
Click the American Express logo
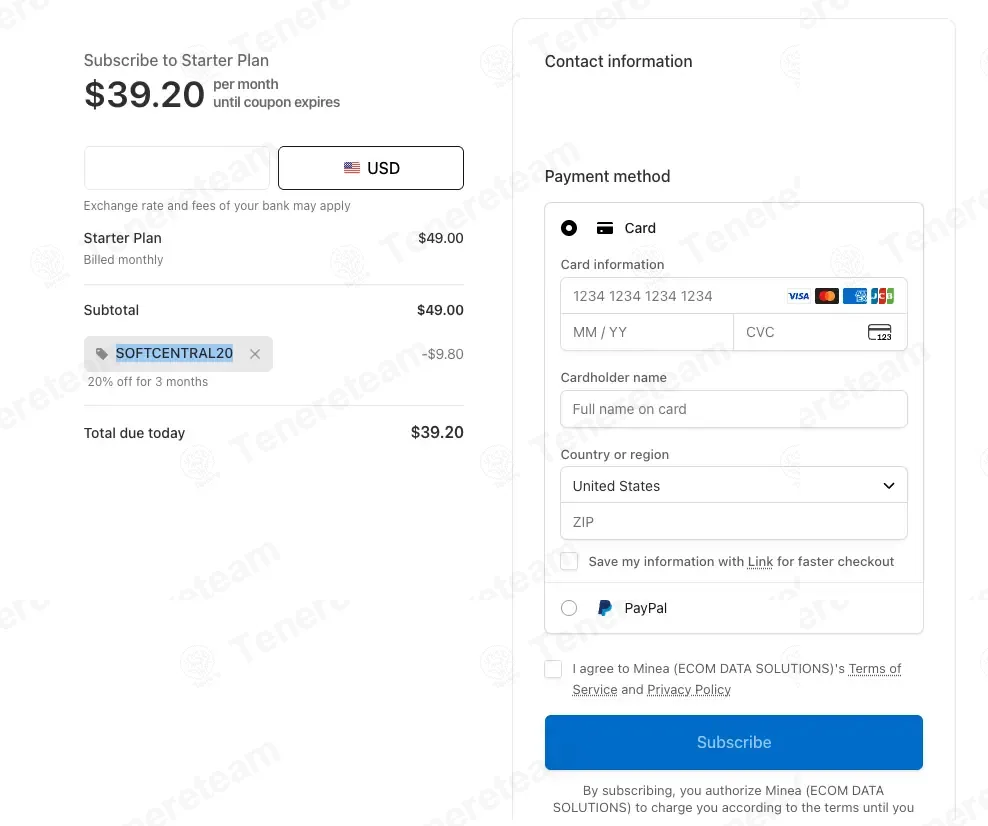click(x=855, y=296)
